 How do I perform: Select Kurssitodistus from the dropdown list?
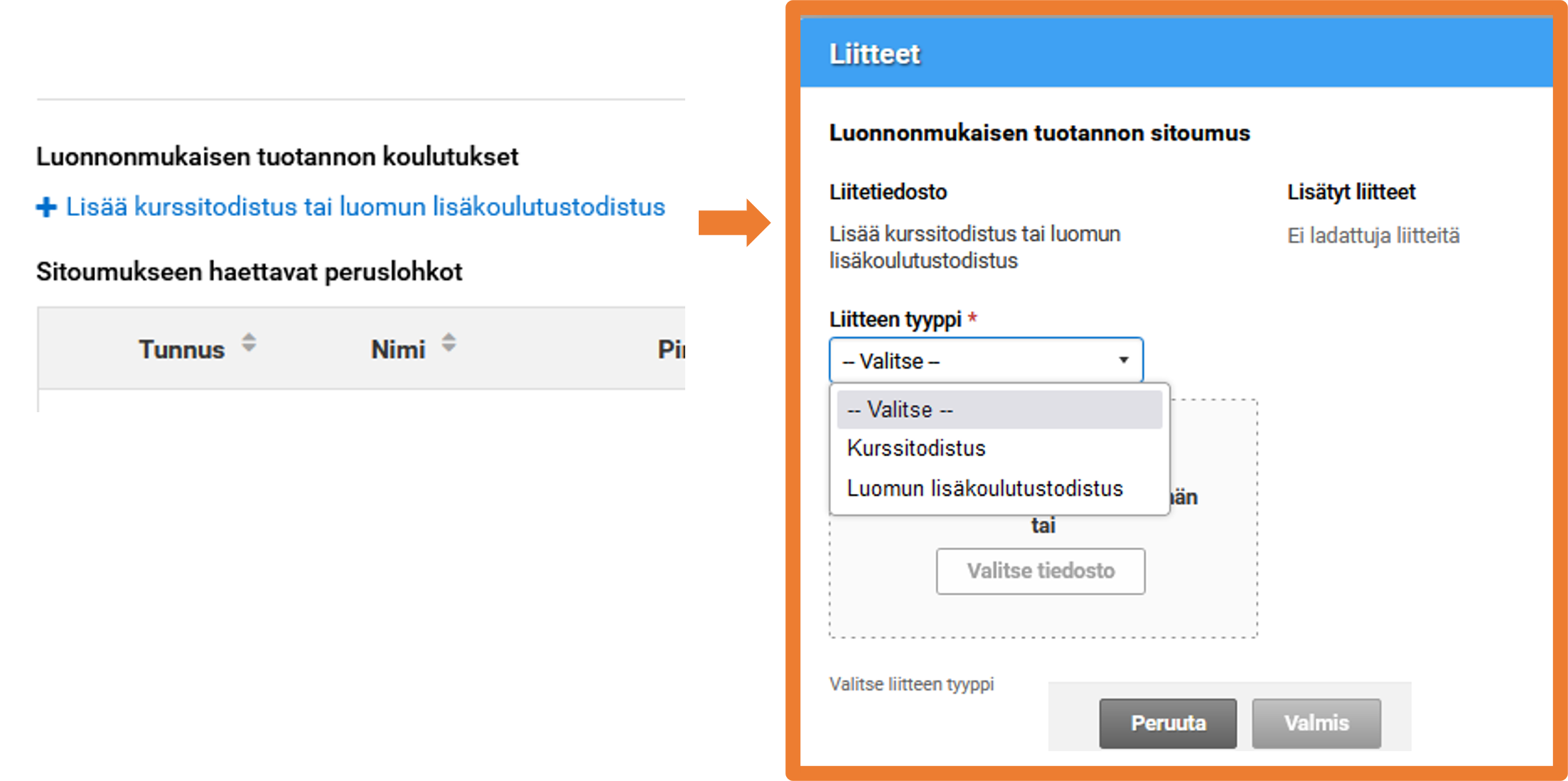(x=915, y=448)
